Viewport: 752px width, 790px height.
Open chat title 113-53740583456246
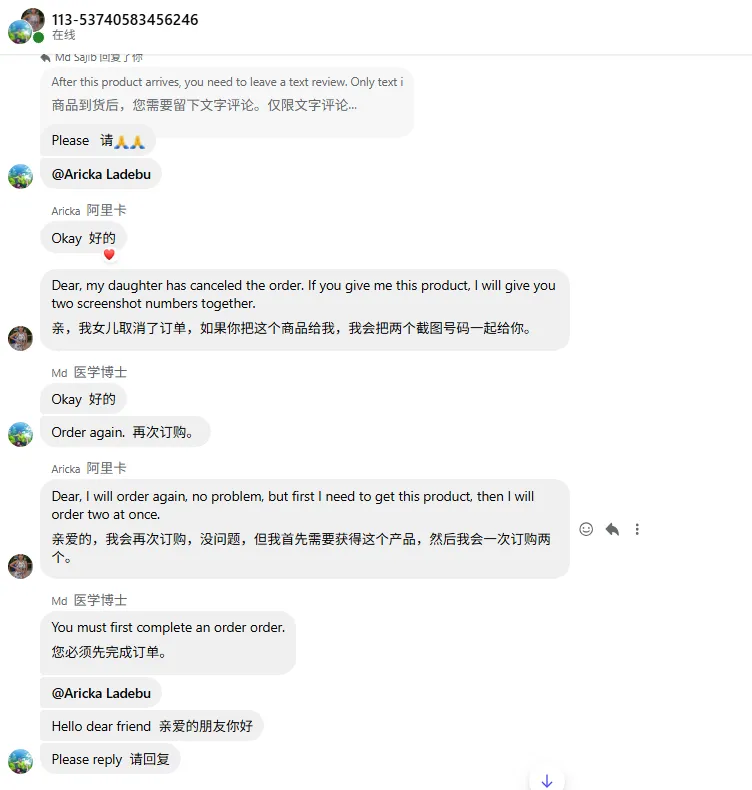(125, 20)
